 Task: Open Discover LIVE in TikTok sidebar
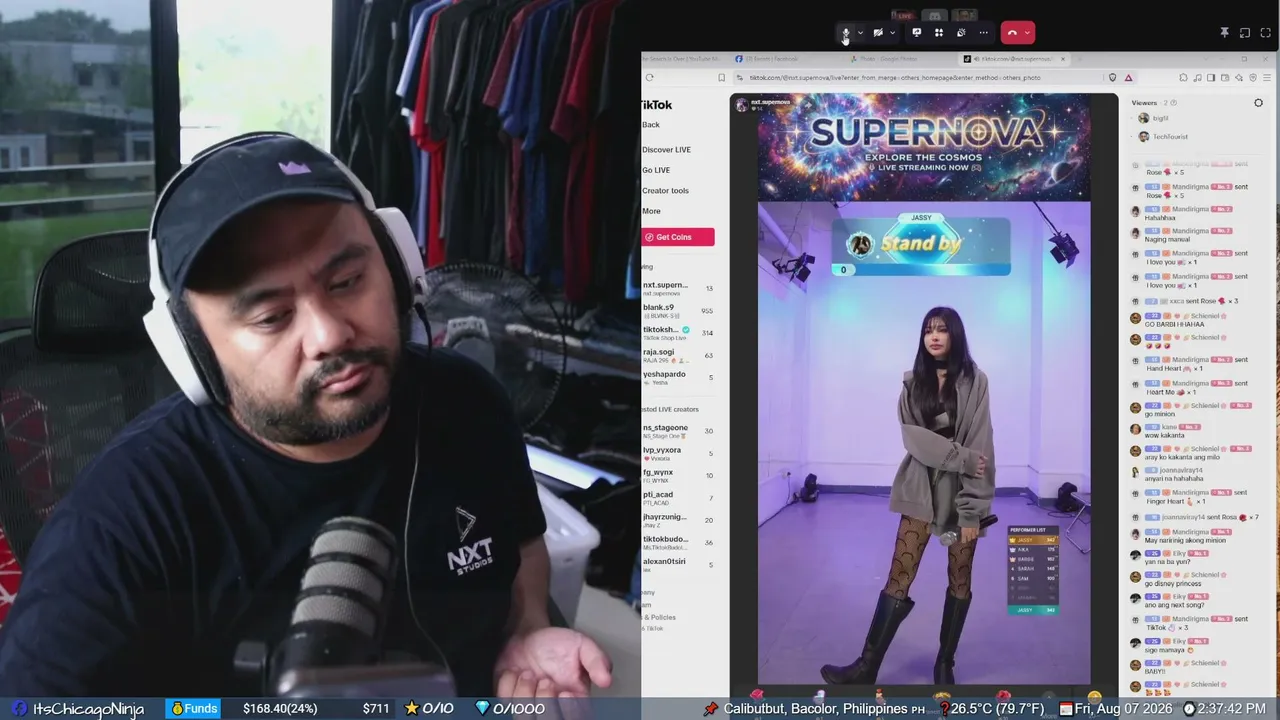pyautogui.click(x=666, y=150)
